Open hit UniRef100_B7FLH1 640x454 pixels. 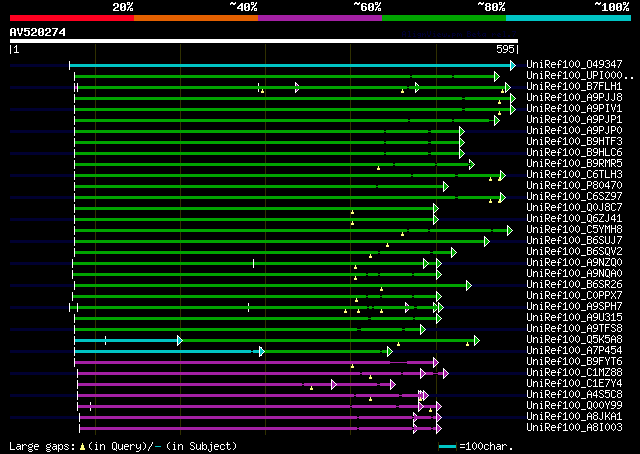pos(574,86)
